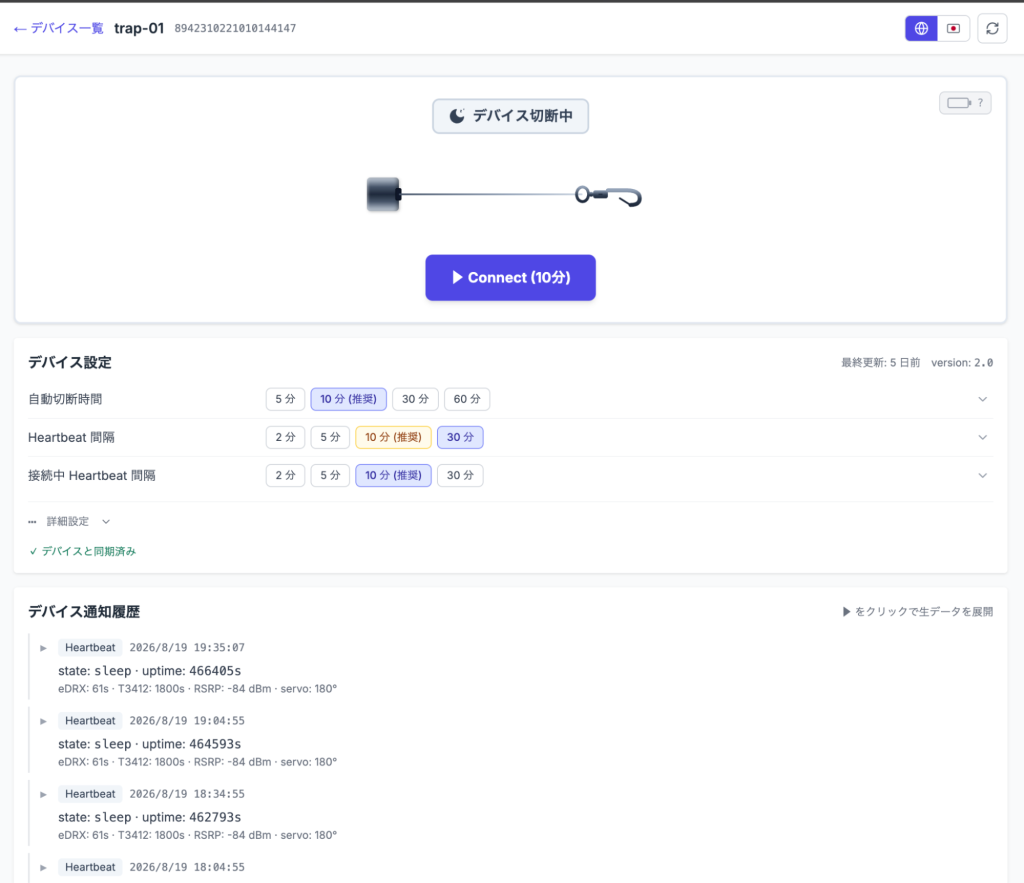Choose 10 分 (推奨) Heartbeat 間隔
1024x883 pixels.
tap(393, 437)
